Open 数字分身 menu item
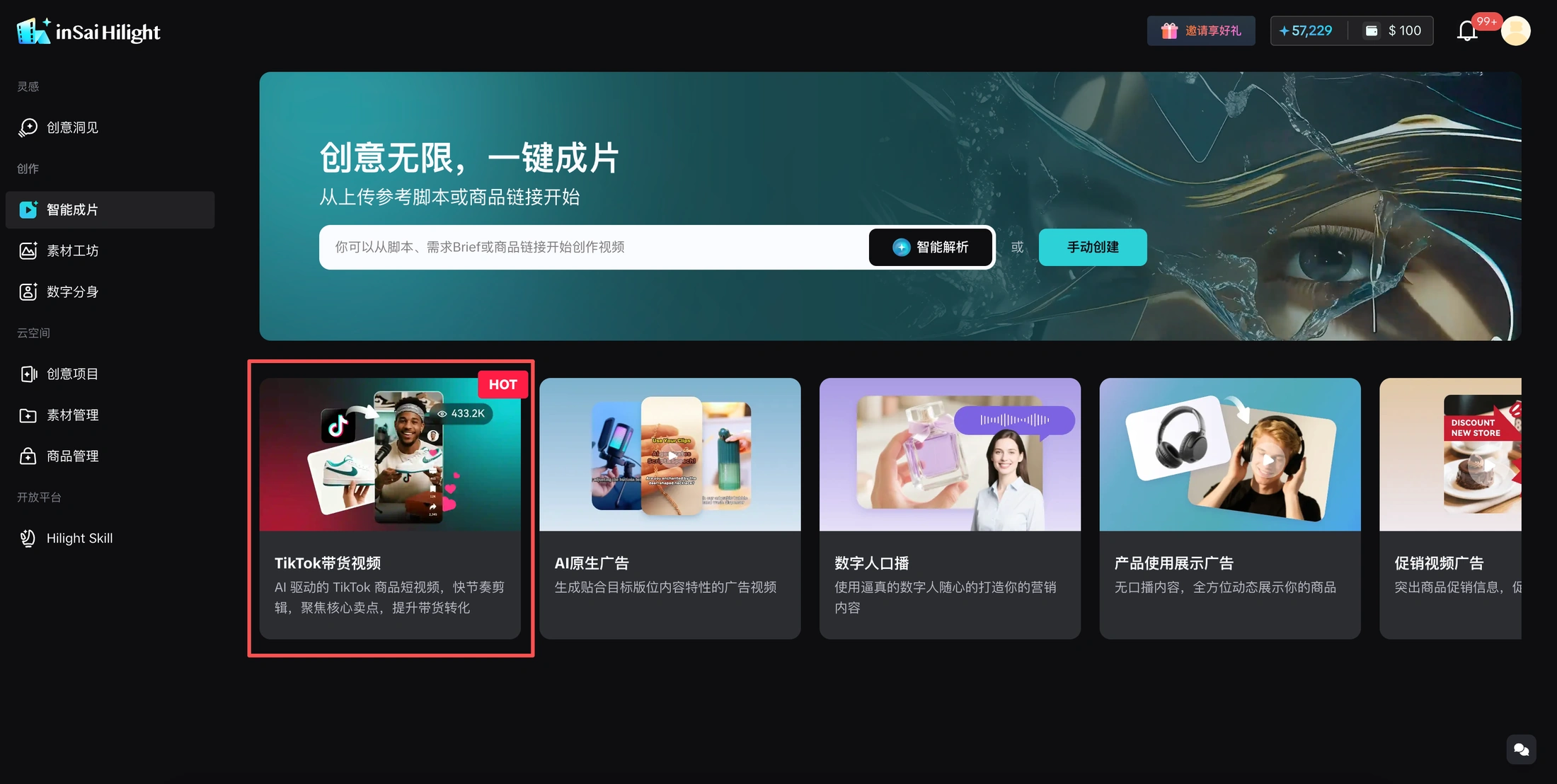The height and width of the screenshot is (784, 1557). (110, 292)
